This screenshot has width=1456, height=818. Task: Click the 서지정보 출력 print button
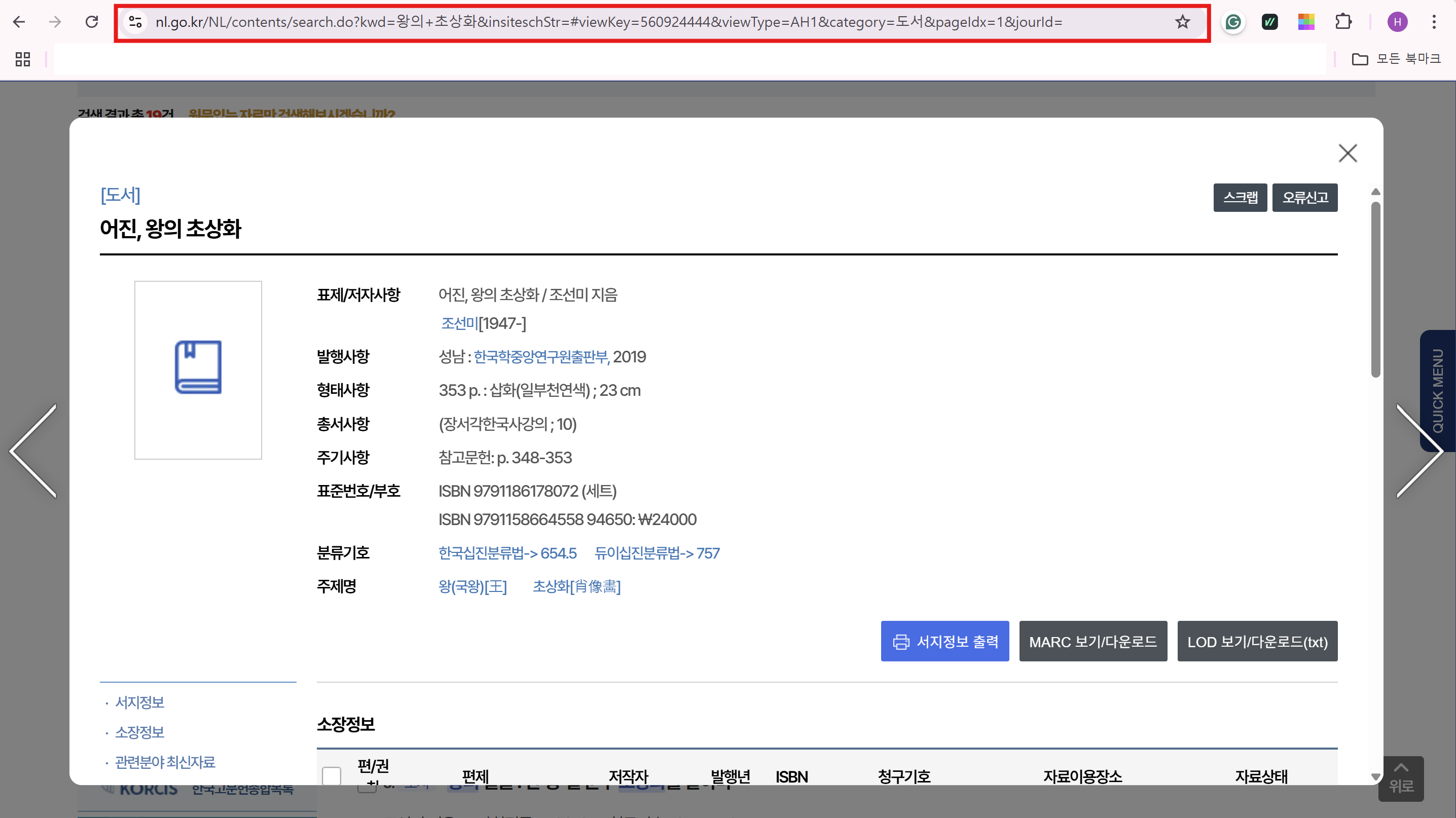944,641
